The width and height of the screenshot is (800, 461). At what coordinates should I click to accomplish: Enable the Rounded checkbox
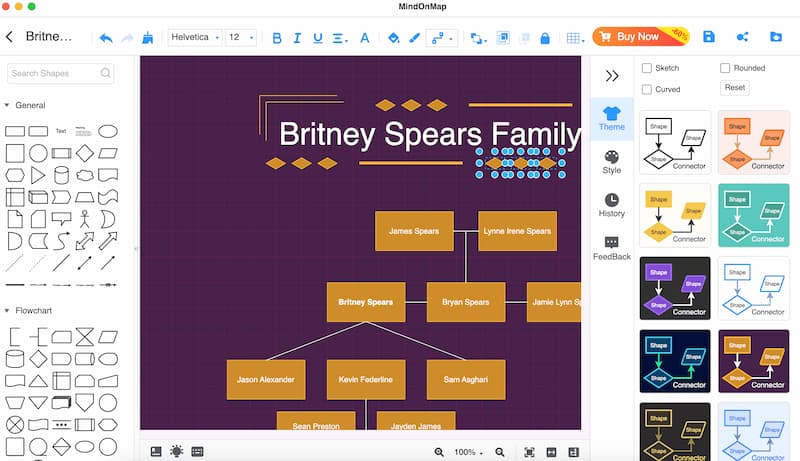point(725,68)
